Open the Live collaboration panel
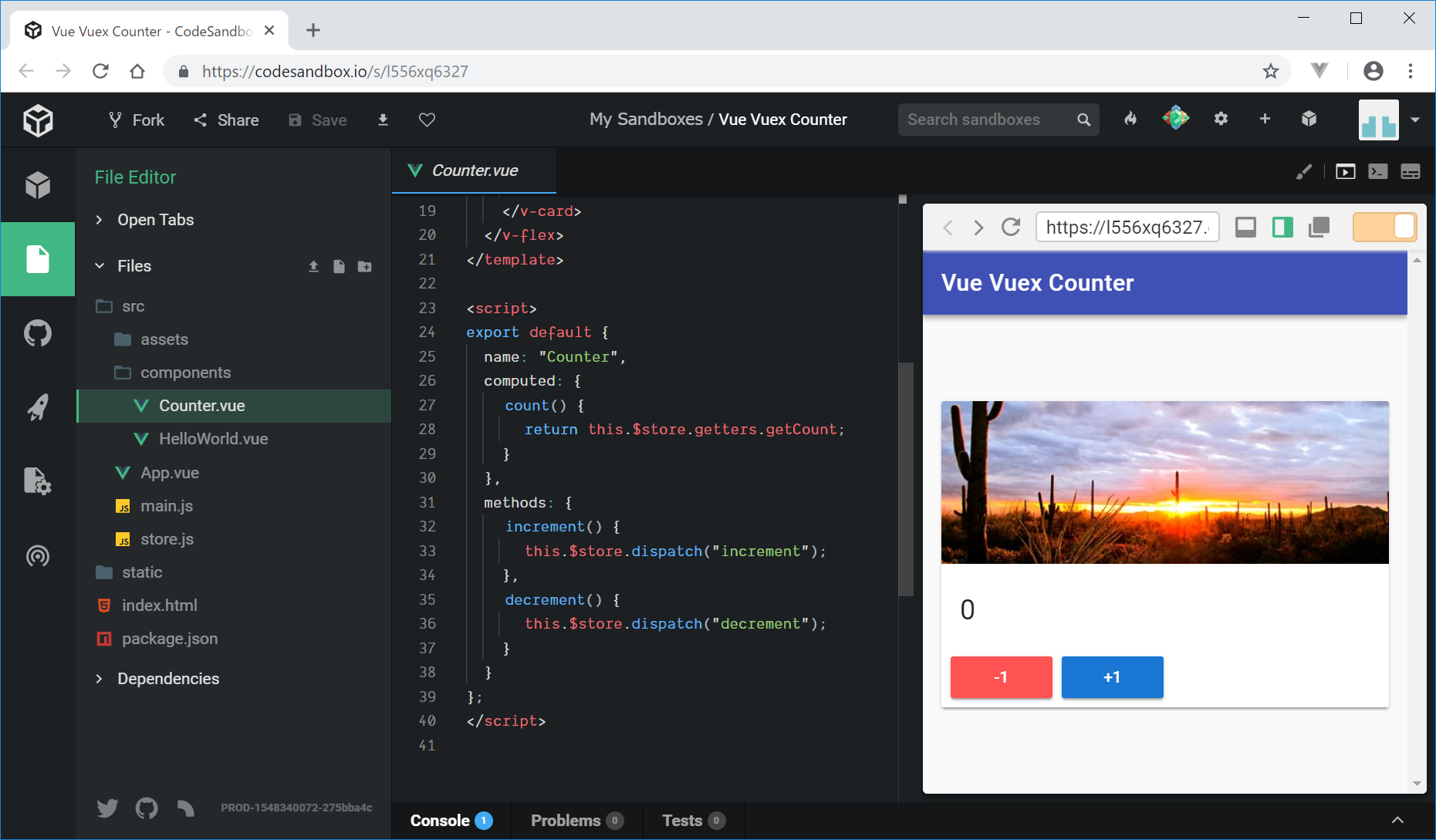The height and width of the screenshot is (840, 1436). point(37,556)
